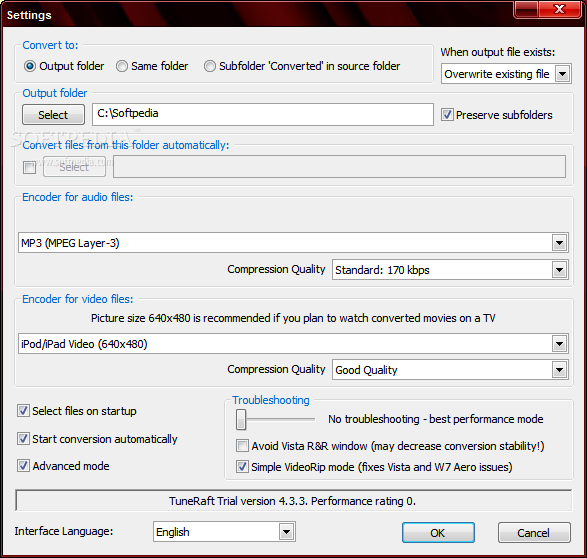Enable Avoid Vista R&R window checkbox
The image size is (587, 558).
[242, 446]
